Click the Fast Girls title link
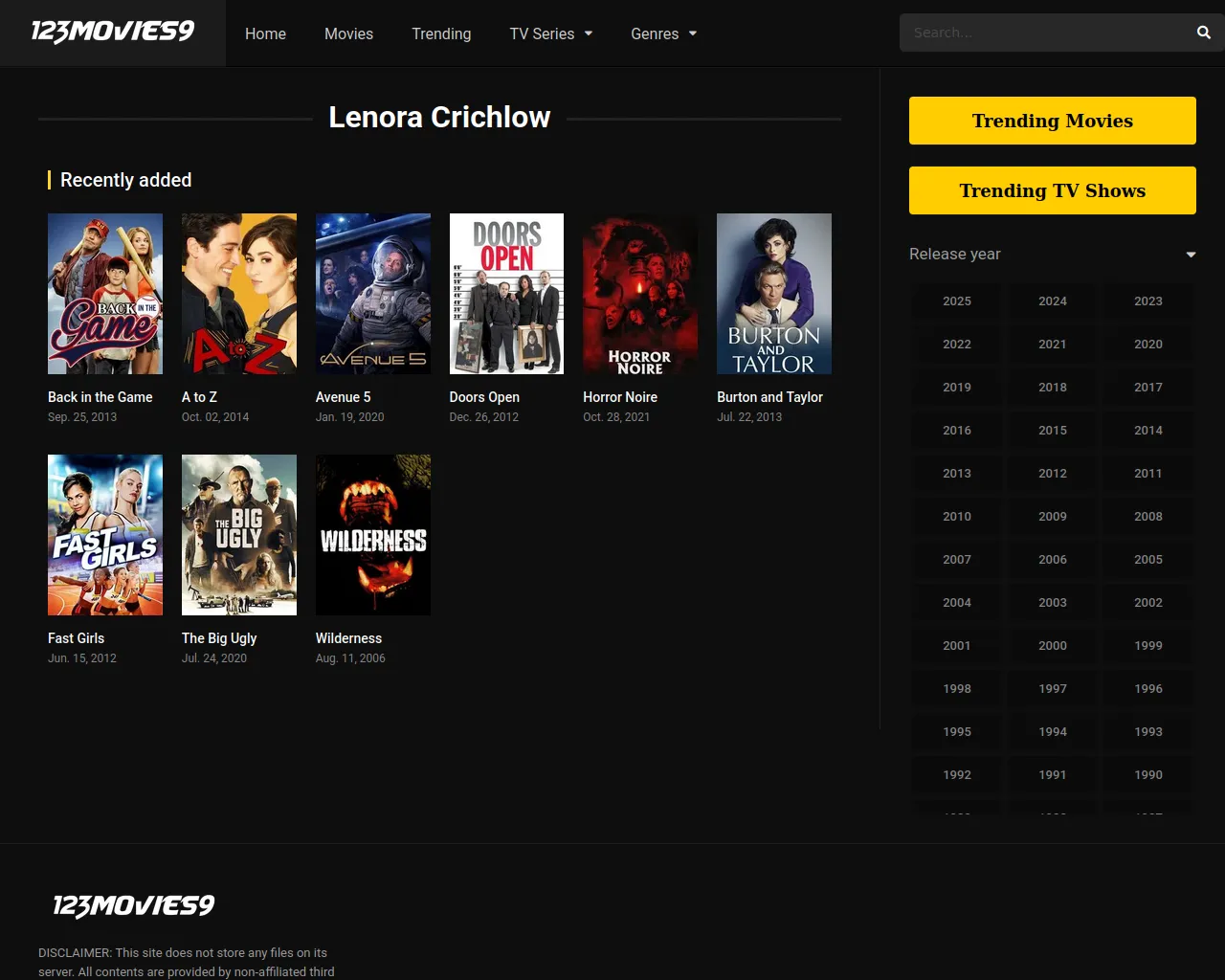This screenshot has width=1225, height=980. tap(77, 638)
